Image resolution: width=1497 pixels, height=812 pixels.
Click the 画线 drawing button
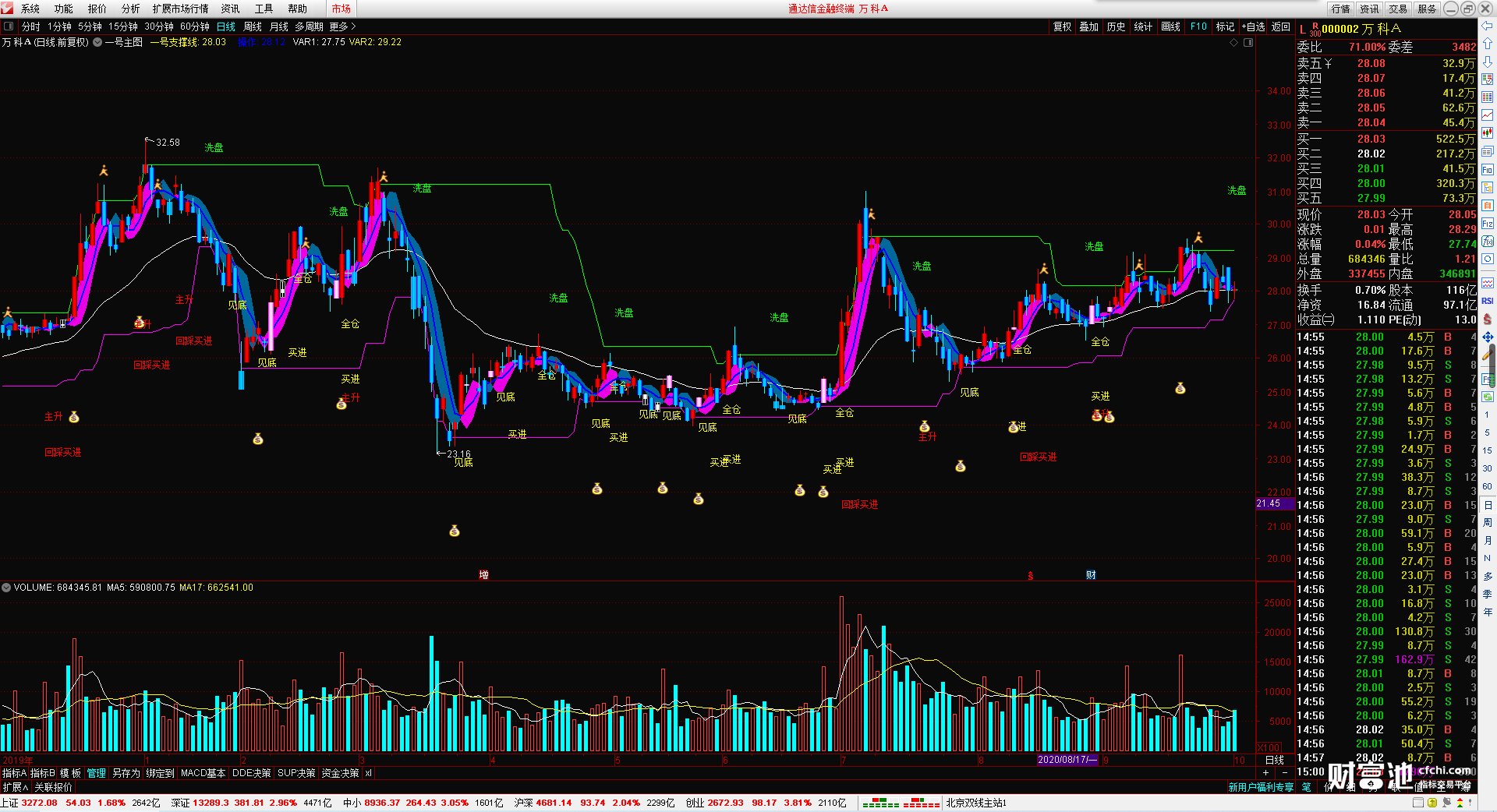pos(1170,26)
